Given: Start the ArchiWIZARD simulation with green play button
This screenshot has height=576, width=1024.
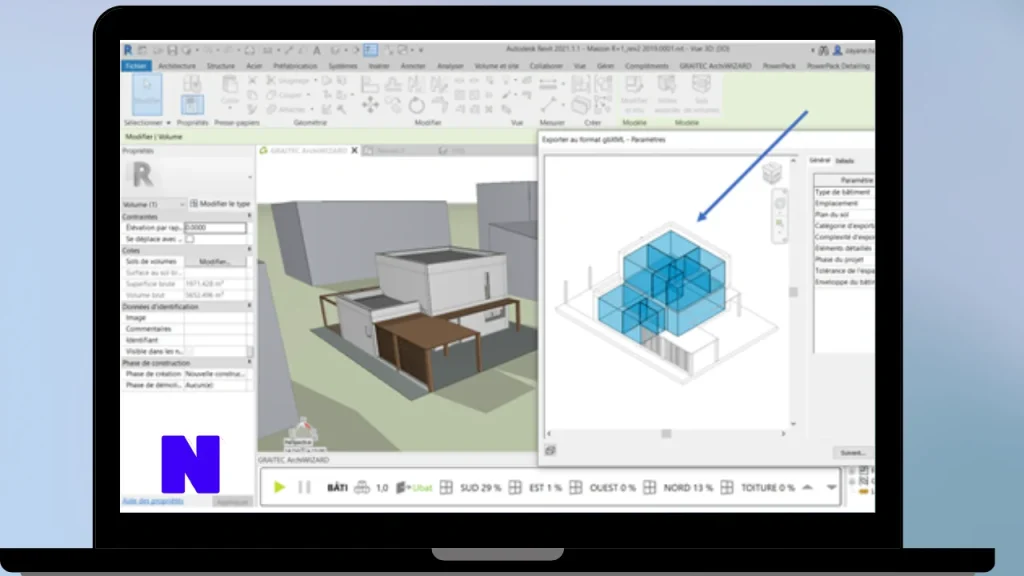Looking at the screenshot, I should [x=280, y=487].
